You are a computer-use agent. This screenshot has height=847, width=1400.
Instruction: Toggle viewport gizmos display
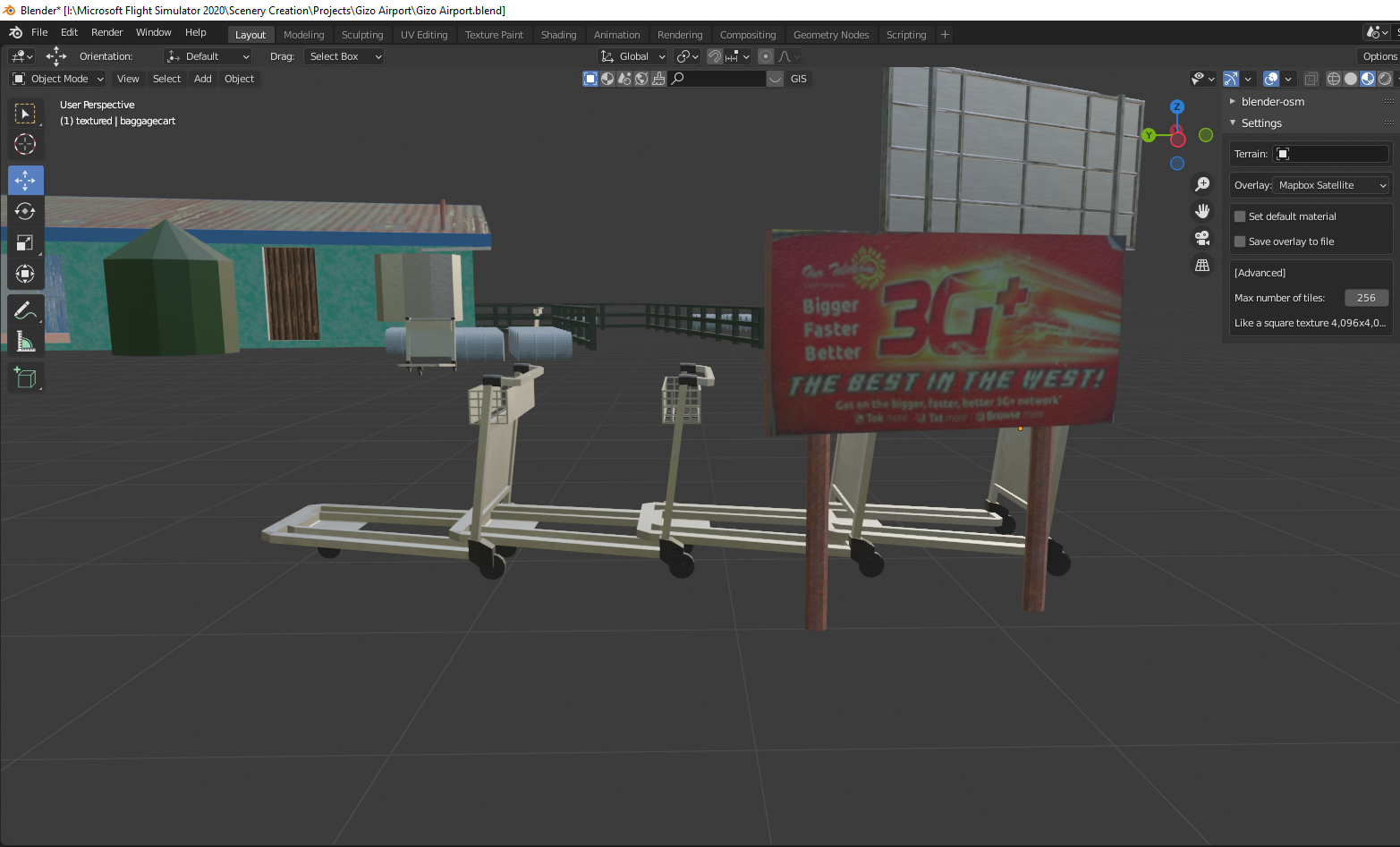[x=1231, y=79]
